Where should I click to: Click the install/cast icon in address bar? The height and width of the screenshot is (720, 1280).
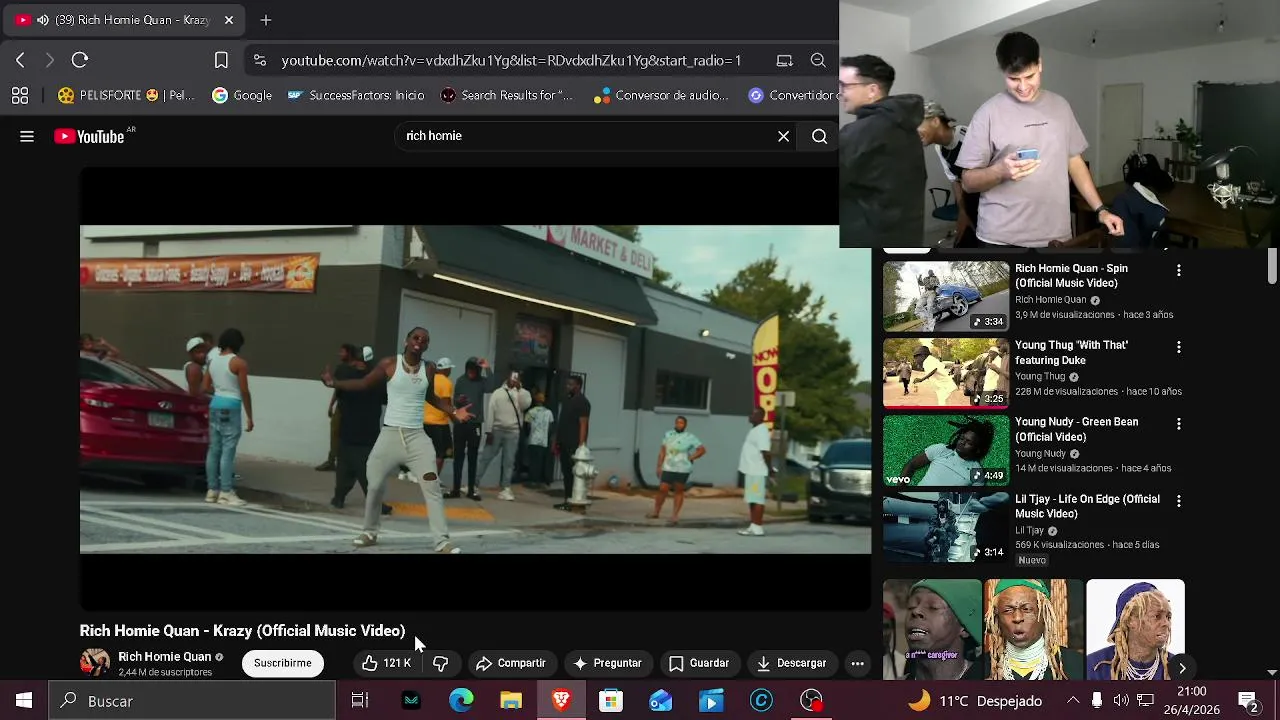click(785, 60)
